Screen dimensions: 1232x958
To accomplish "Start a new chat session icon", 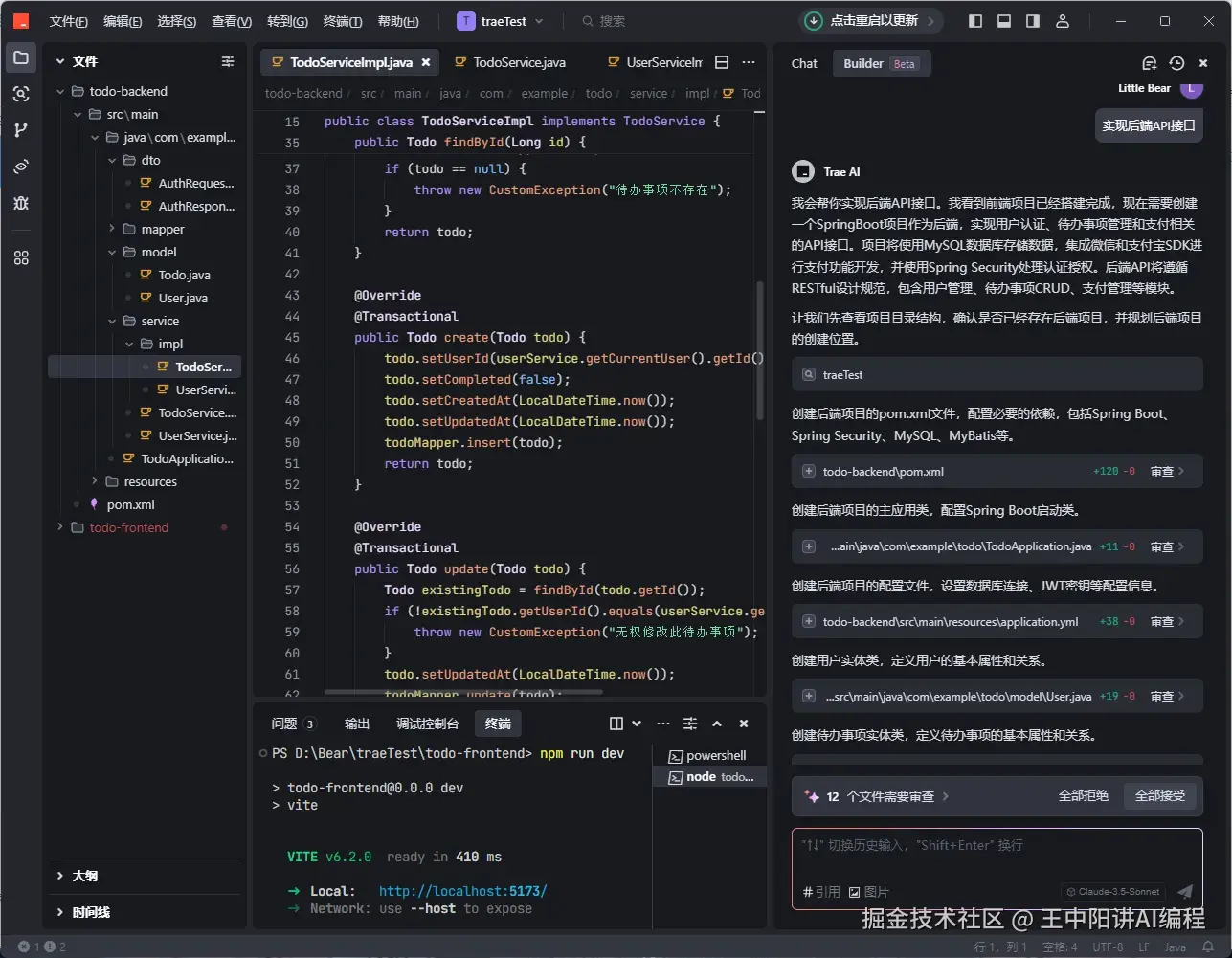I will tap(1150, 63).
